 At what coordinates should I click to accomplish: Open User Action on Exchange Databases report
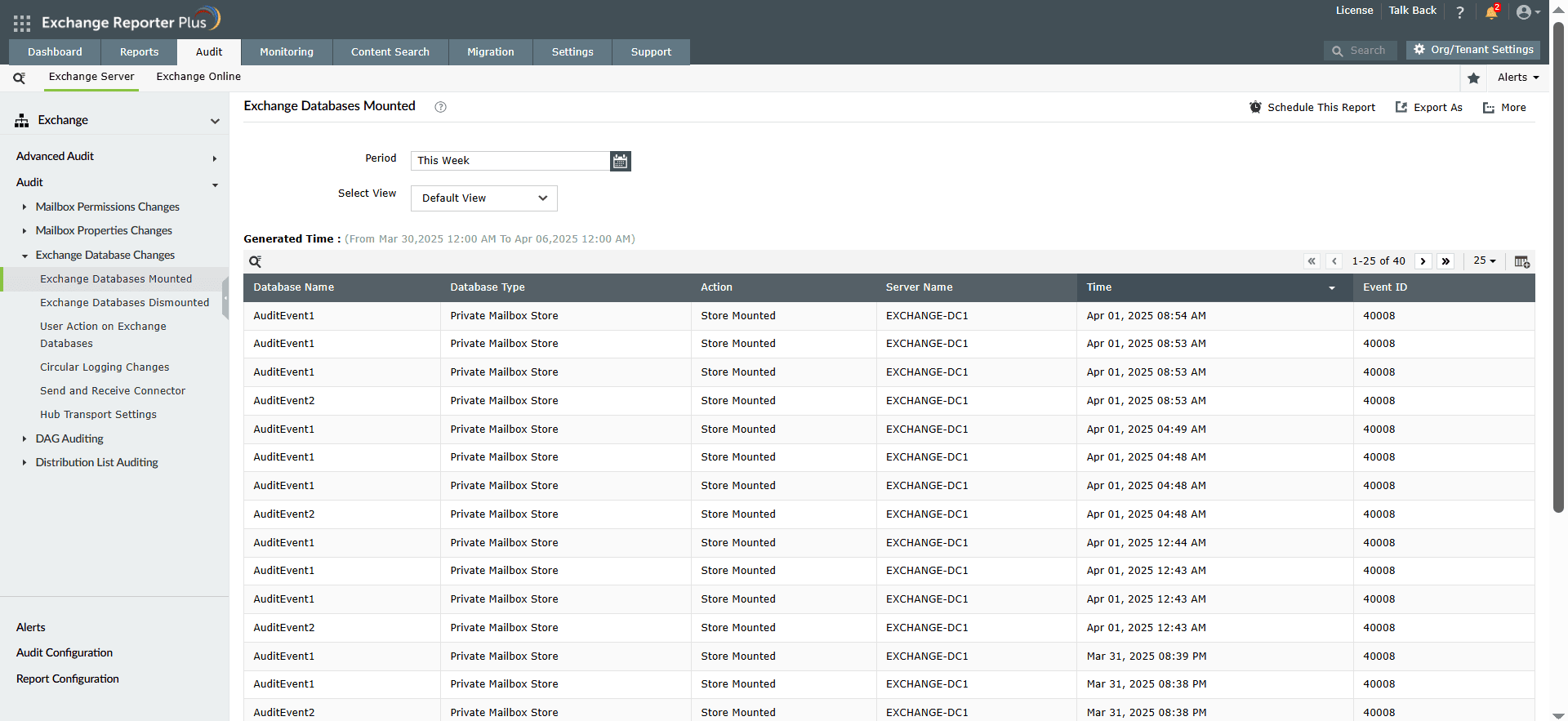click(x=103, y=335)
